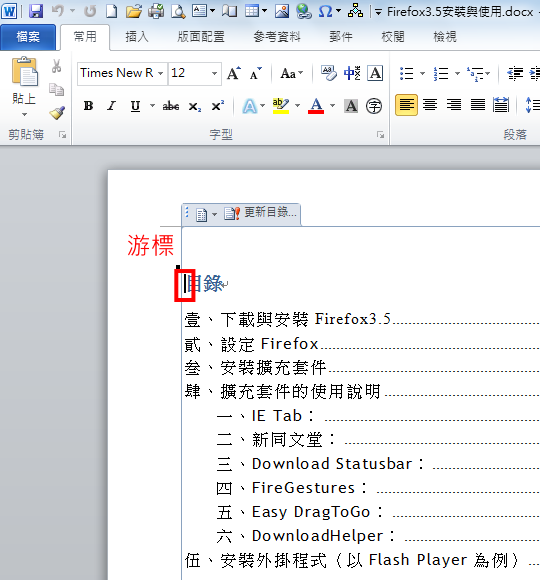The height and width of the screenshot is (580, 540).
Task: Click the phonetic guide icon
Action: point(352,73)
